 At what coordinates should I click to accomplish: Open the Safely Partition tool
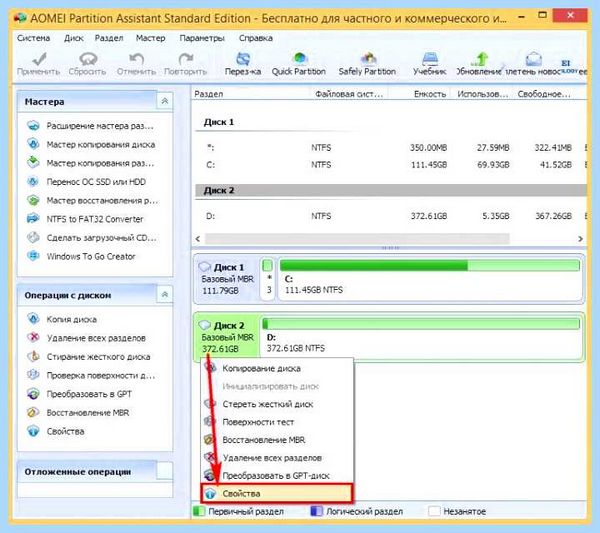tap(367, 64)
